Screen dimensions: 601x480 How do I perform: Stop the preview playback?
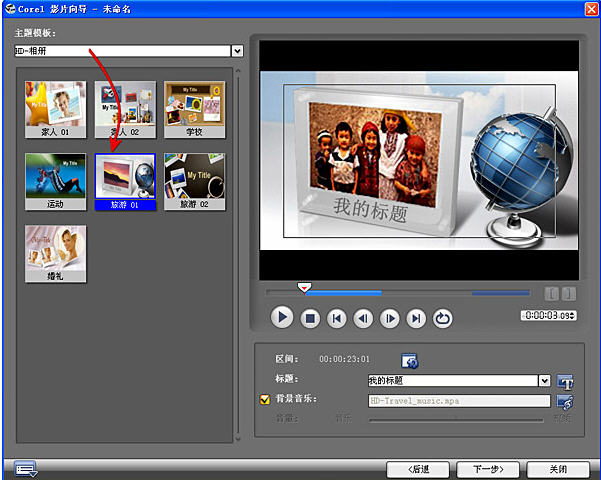coord(310,318)
